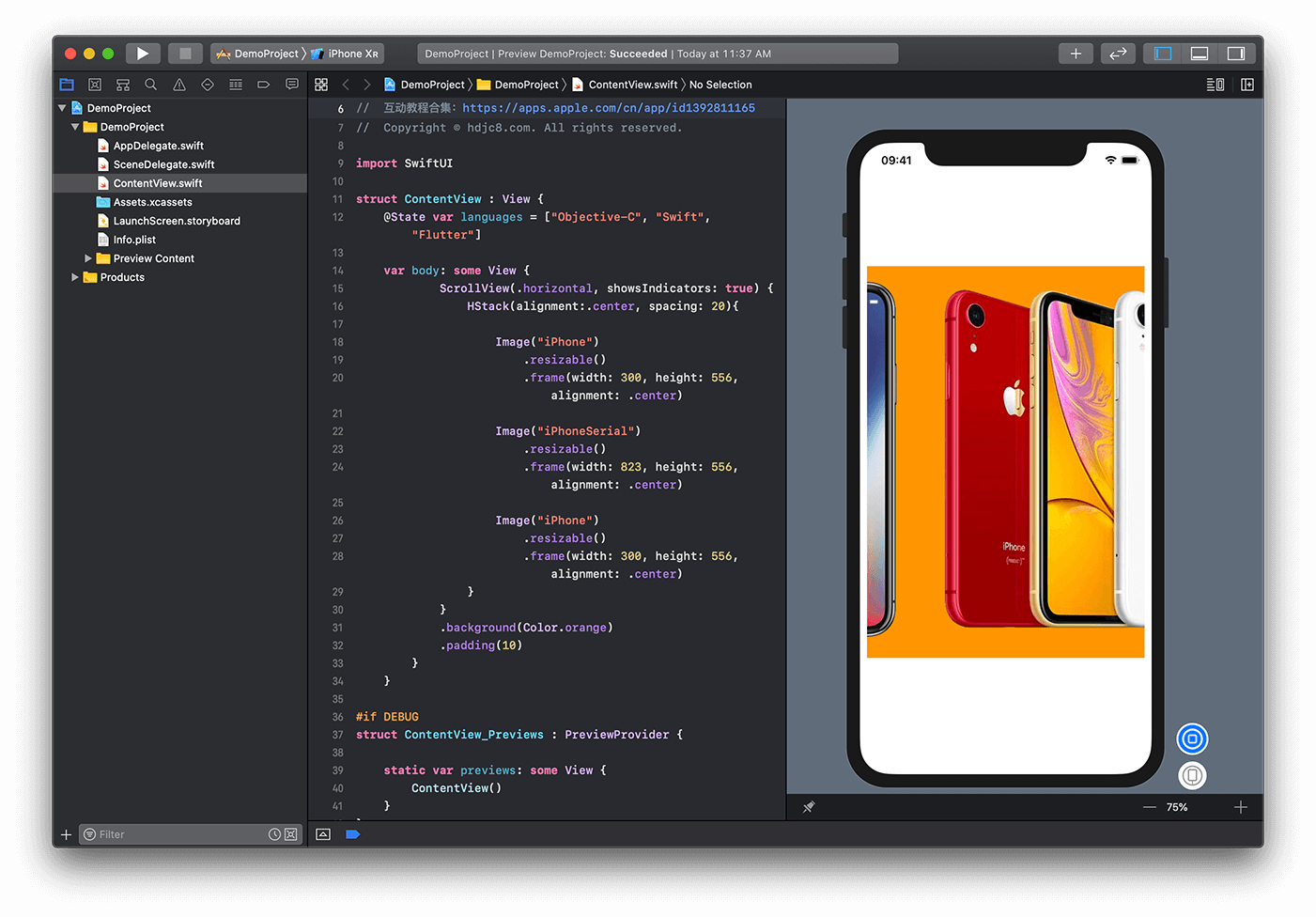Collapse the DemoProject group folder
Image resolution: width=1316 pixels, height=917 pixels.
(x=75, y=127)
